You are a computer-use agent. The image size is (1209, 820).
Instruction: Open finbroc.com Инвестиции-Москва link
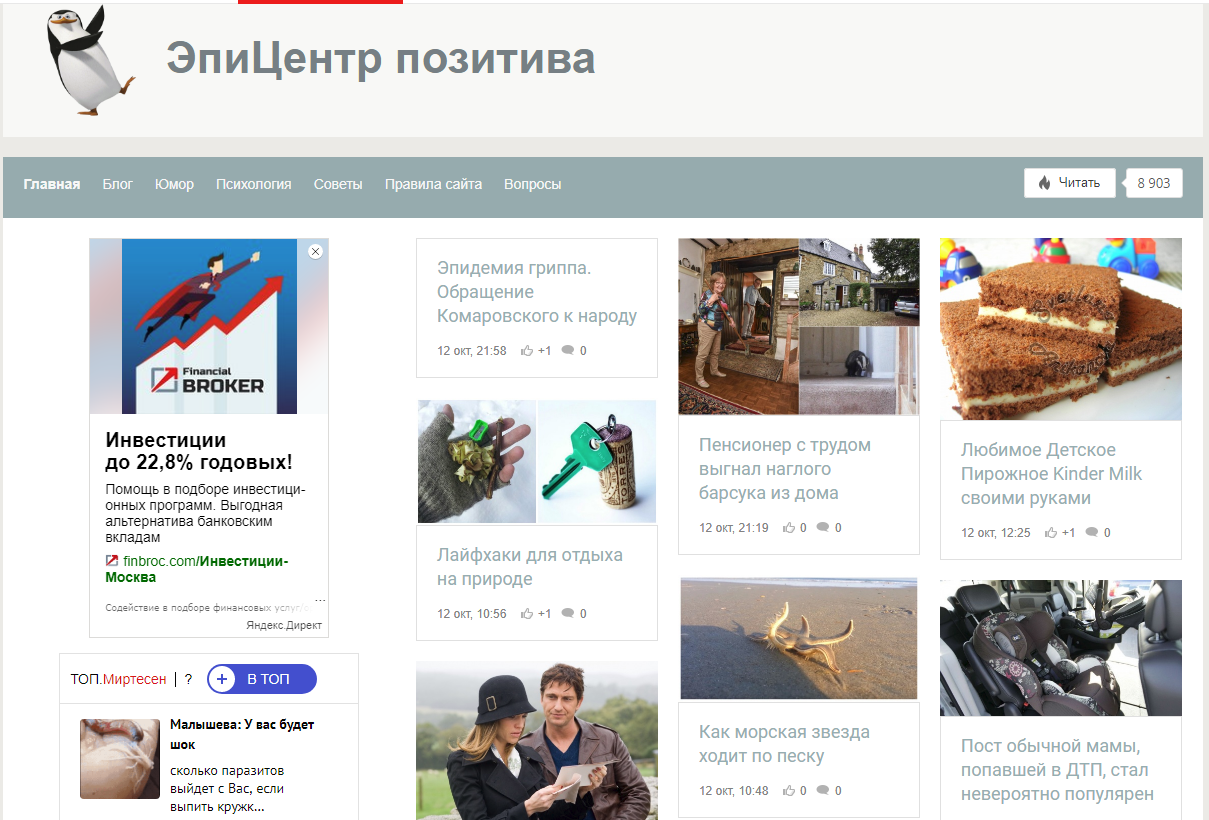pyautogui.click(x=197, y=569)
